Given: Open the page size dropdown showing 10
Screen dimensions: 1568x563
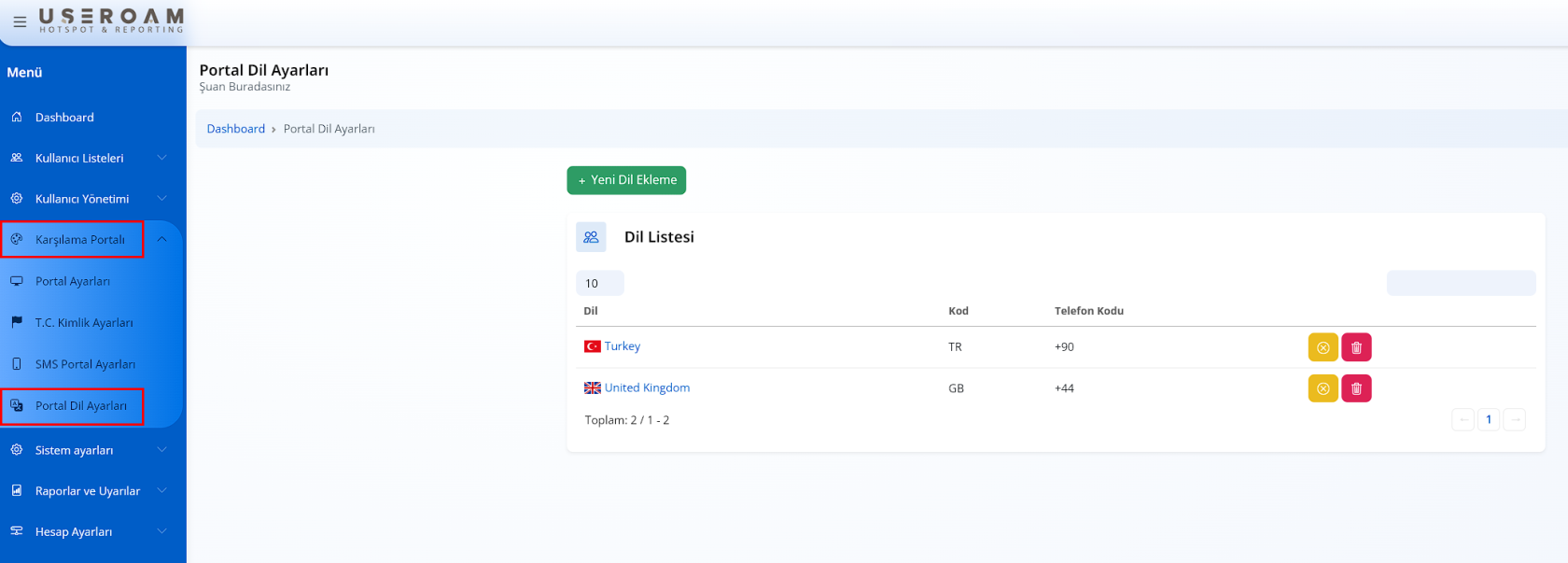Looking at the screenshot, I should pyautogui.click(x=599, y=284).
